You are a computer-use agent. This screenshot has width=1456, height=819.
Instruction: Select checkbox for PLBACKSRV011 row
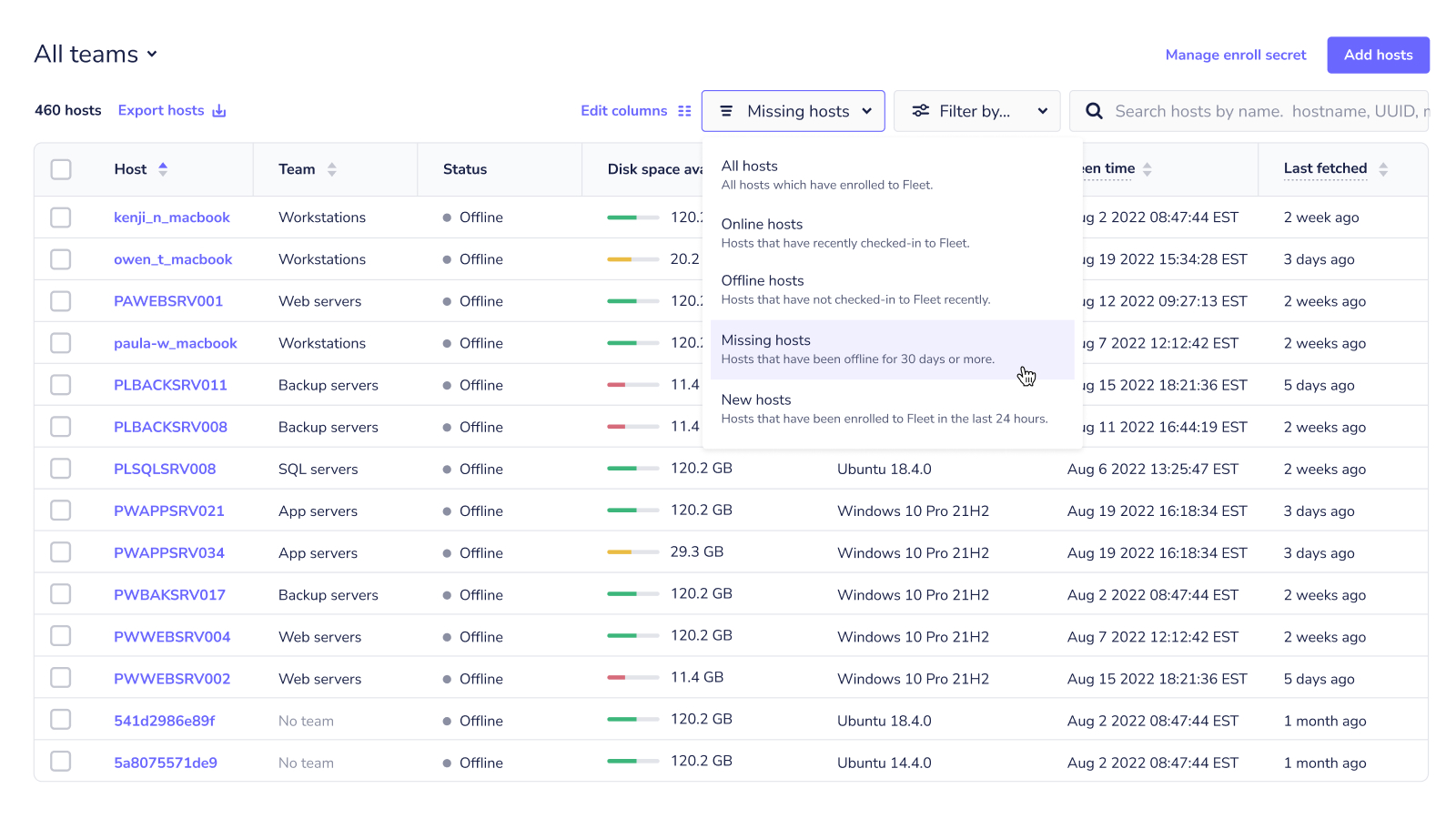point(61,385)
